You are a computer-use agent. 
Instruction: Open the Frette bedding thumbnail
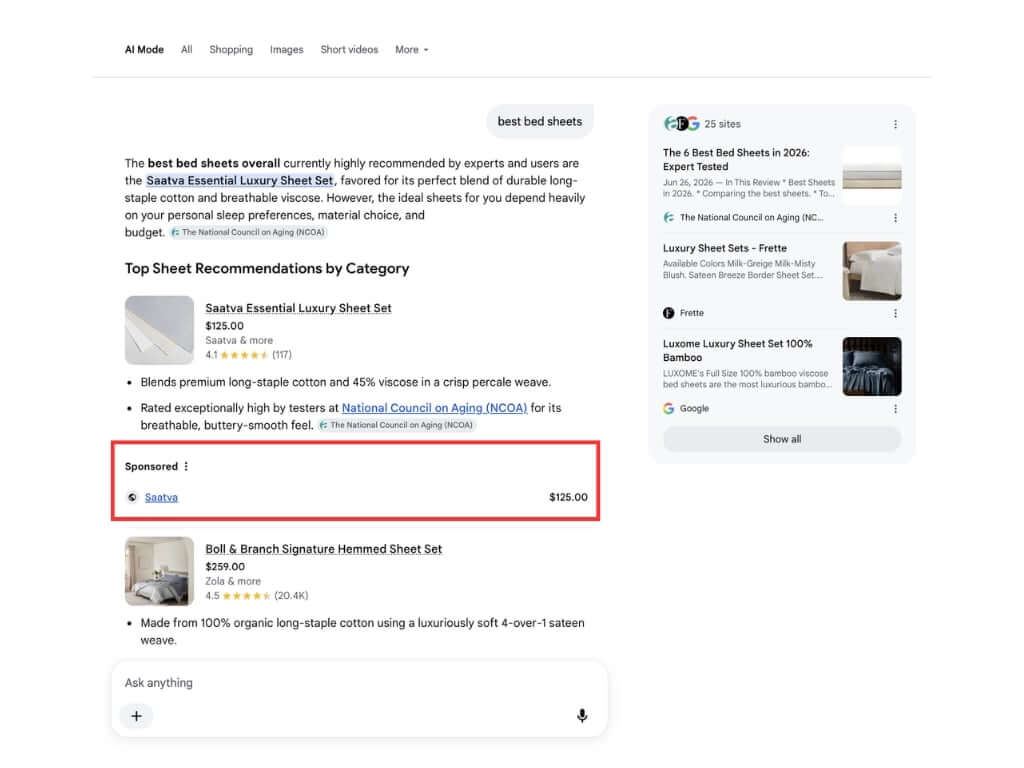(872, 271)
